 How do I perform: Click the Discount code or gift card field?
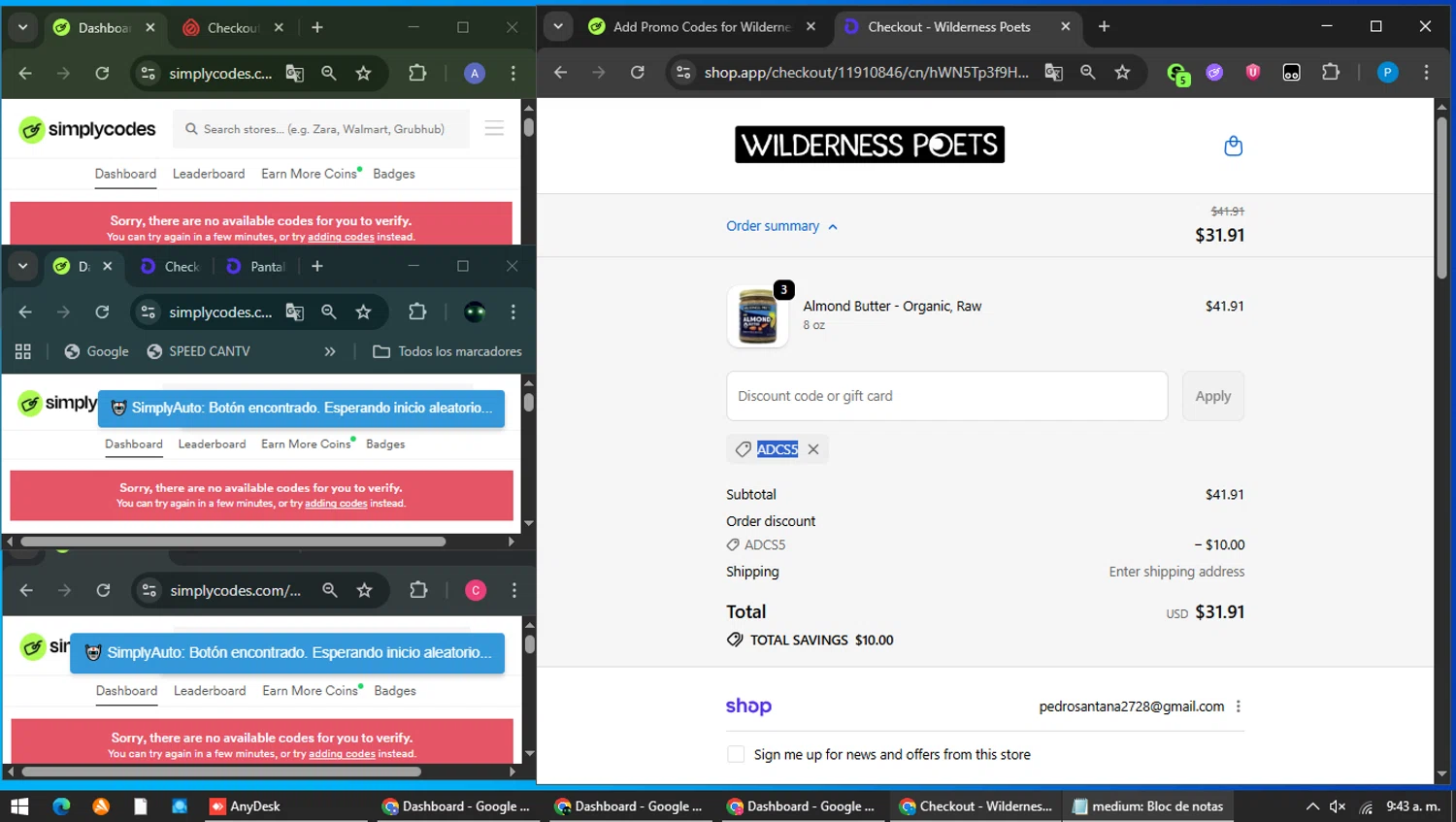pyautogui.click(x=946, y=396)
